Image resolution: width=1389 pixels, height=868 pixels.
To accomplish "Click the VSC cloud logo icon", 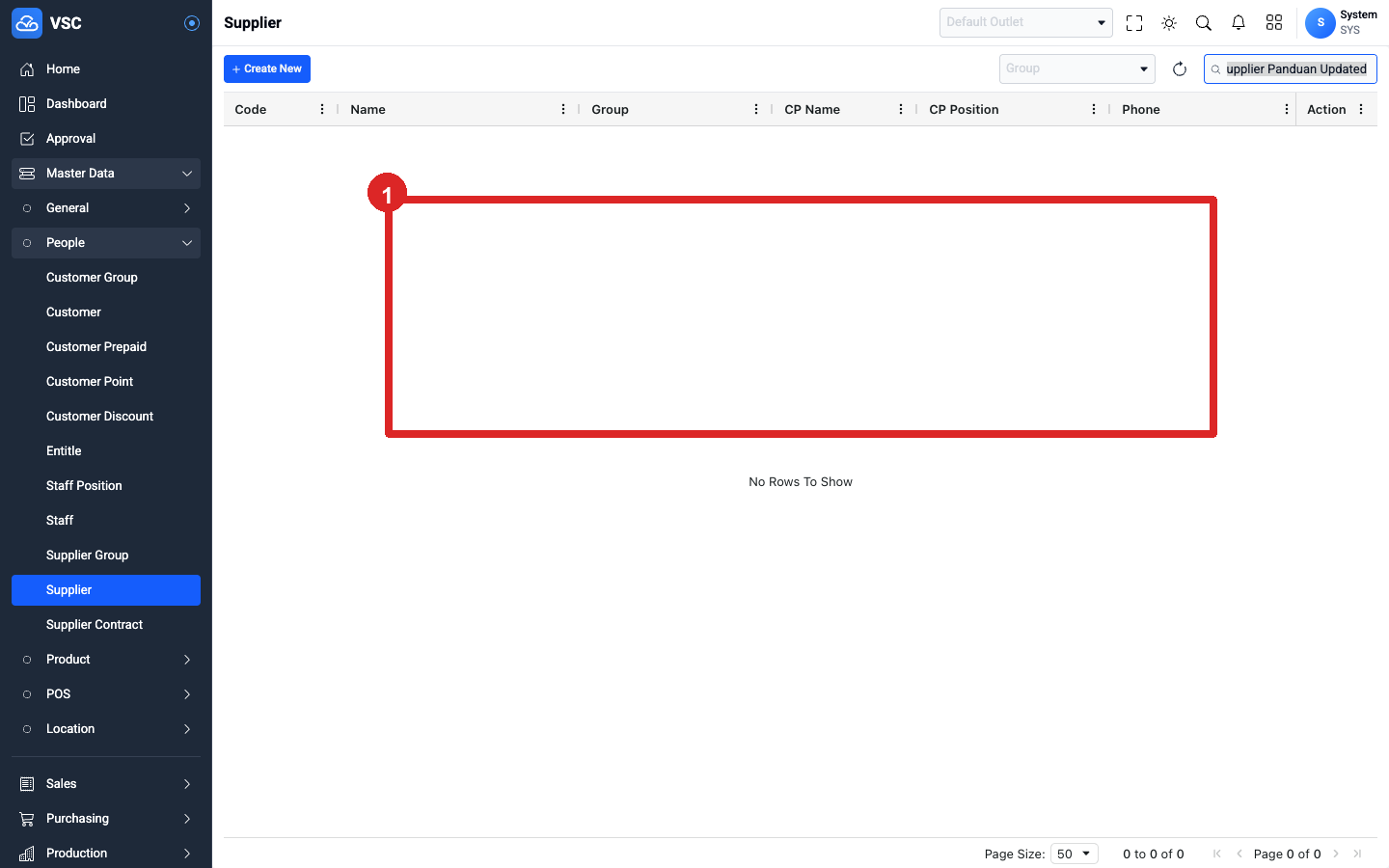I will (x=27, y=23).
